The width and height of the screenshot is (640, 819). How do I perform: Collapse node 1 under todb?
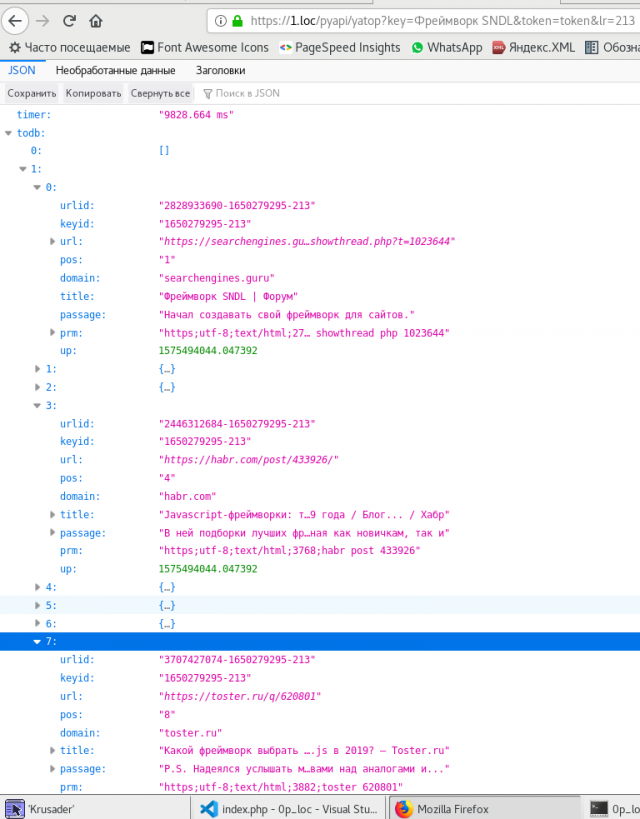(x=22, y=169)
